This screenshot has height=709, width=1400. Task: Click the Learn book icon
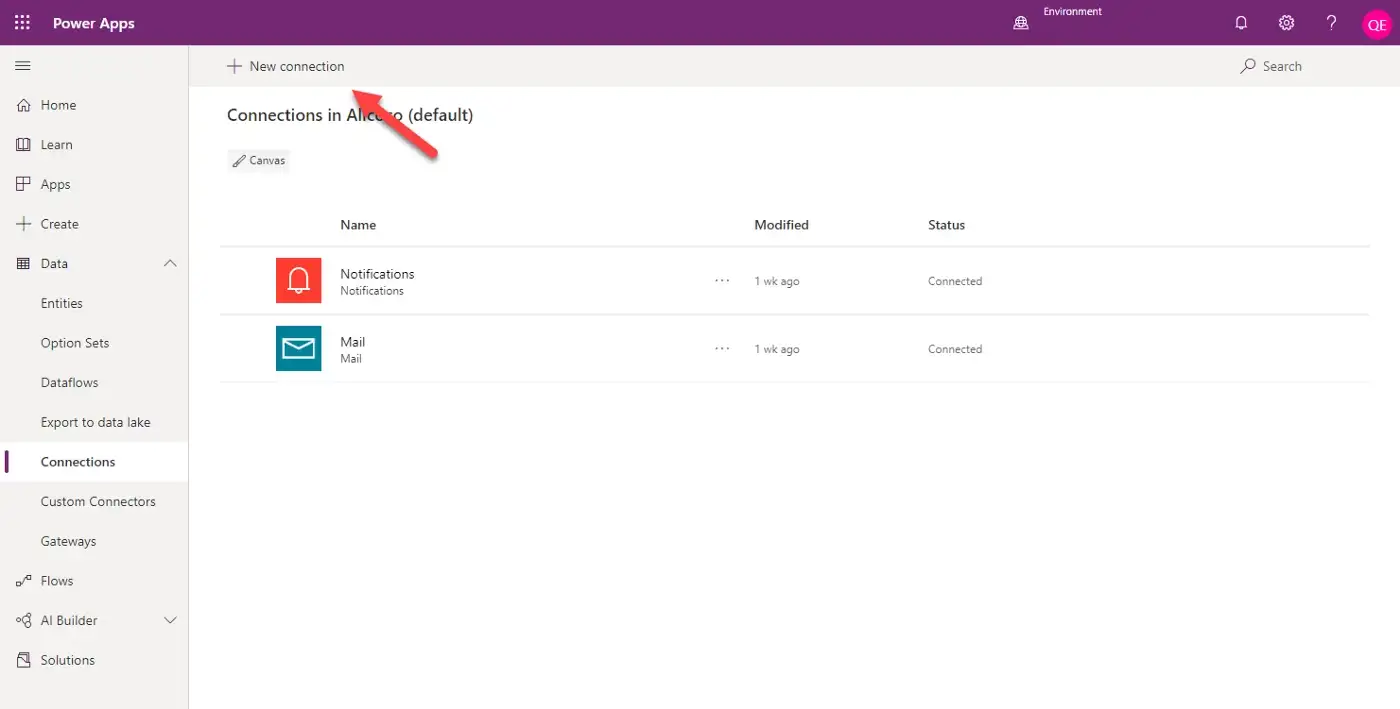[24, 145]
